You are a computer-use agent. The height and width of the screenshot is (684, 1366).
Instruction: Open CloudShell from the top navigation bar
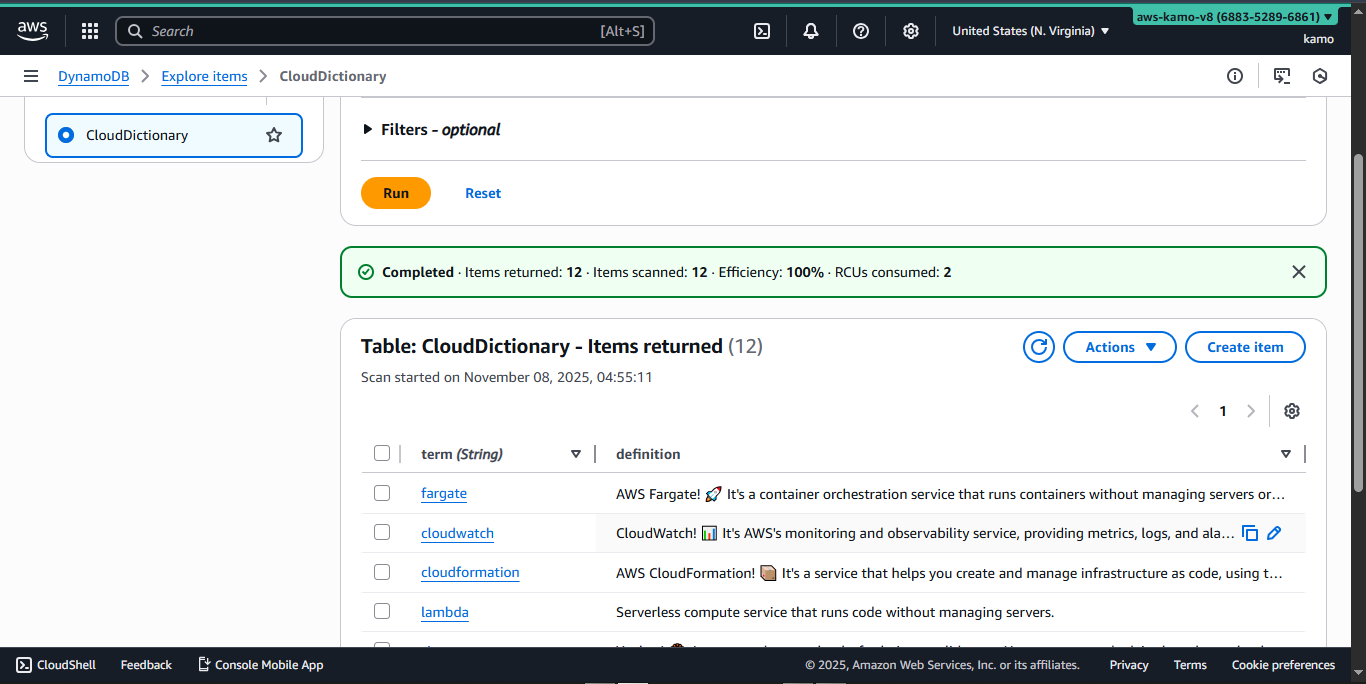coord(762,31)
